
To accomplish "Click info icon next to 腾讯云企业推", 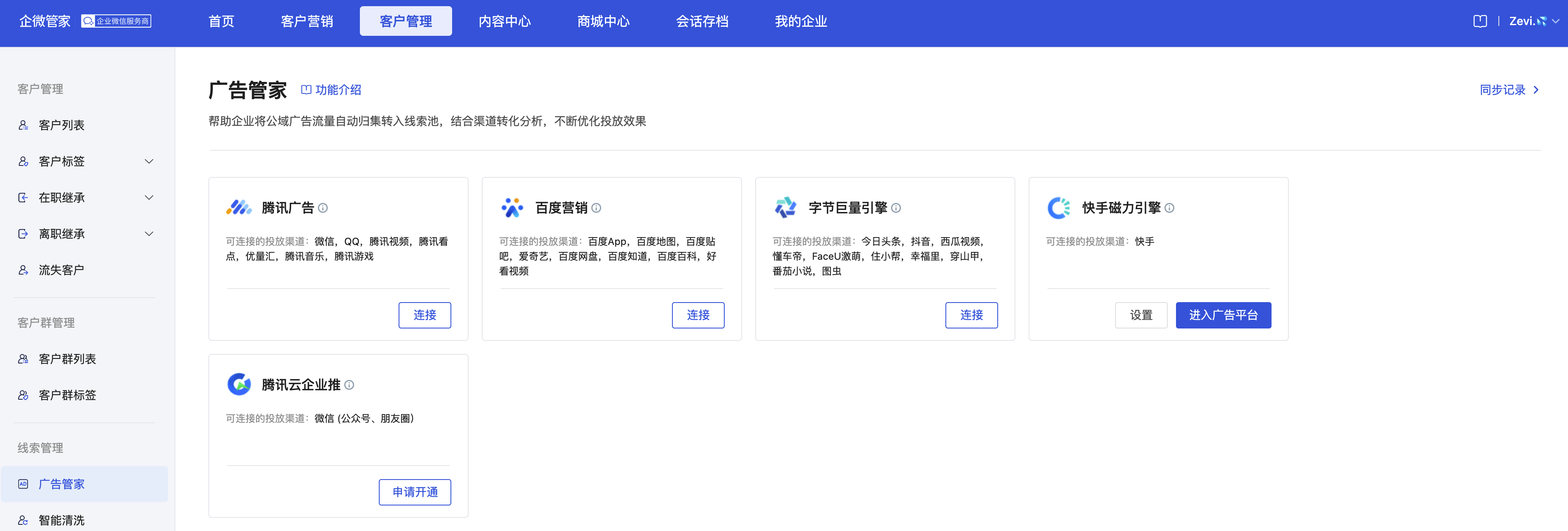I will [x=350, y=385].
